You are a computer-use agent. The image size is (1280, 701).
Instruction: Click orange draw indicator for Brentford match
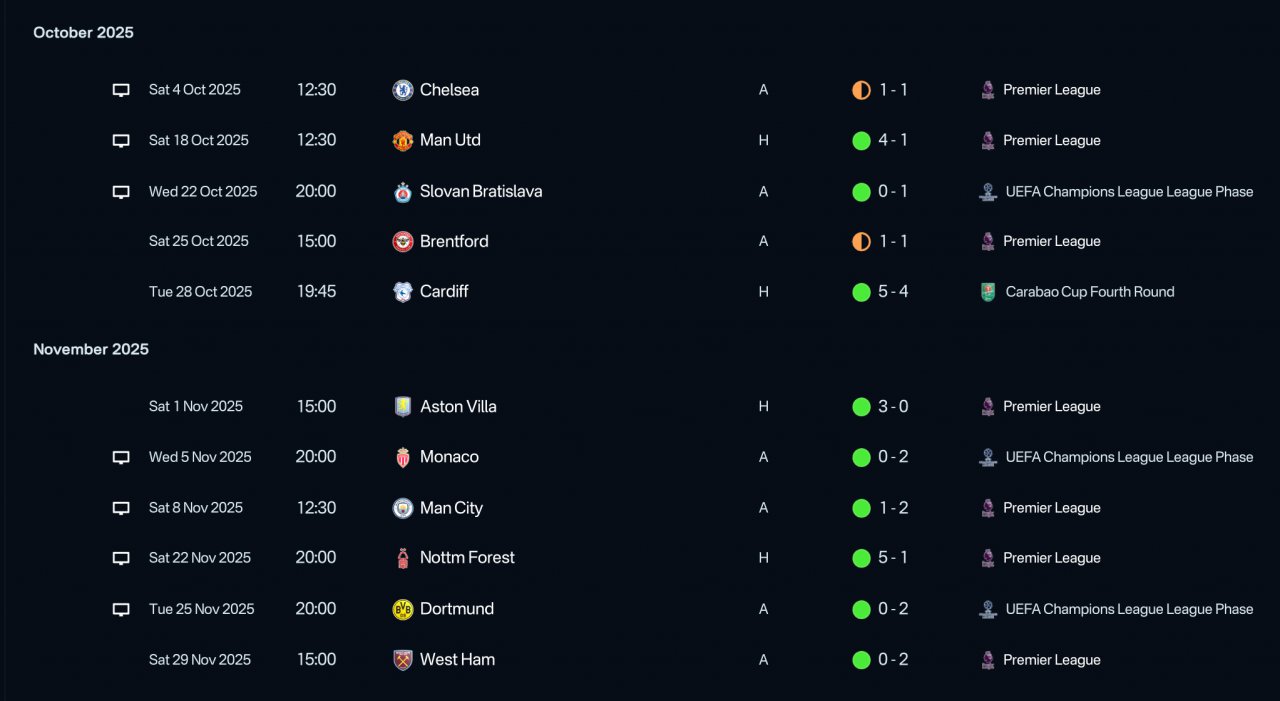[861, 241]
